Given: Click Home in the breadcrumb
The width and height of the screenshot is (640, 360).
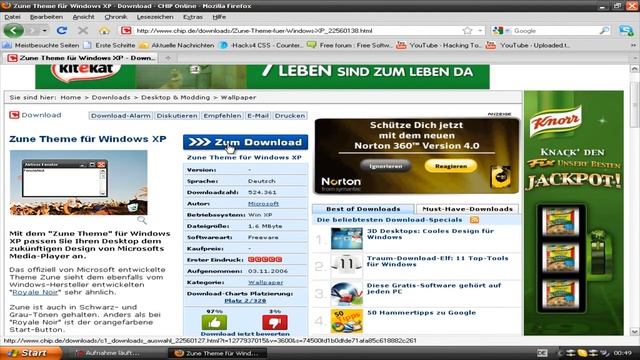Looking at the screenshot, I should pos(71,98).
